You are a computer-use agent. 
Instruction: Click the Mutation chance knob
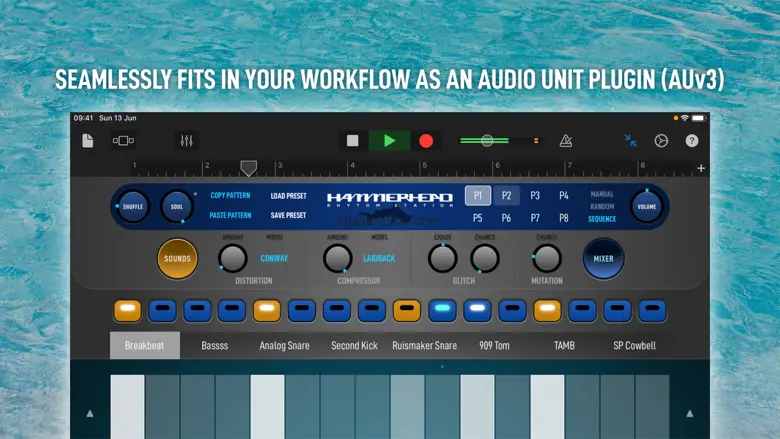pos(547,258)
